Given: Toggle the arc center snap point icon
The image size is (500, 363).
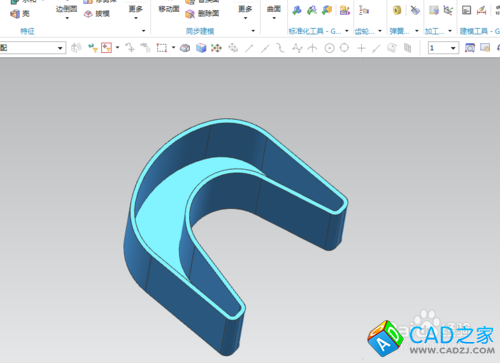Looking at the screenshot, I should 329,48.
